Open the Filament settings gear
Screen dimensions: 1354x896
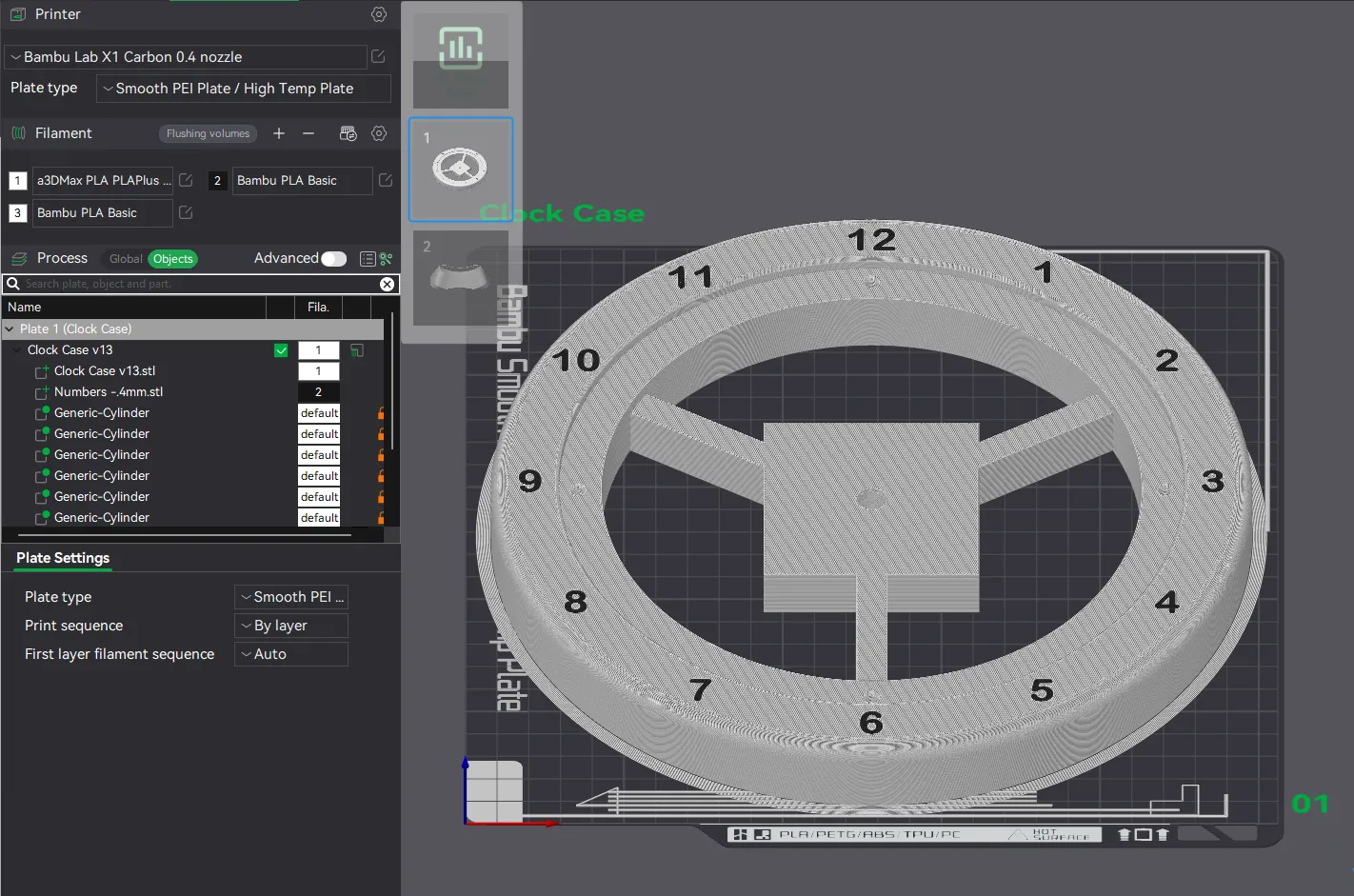pos(378,133)
